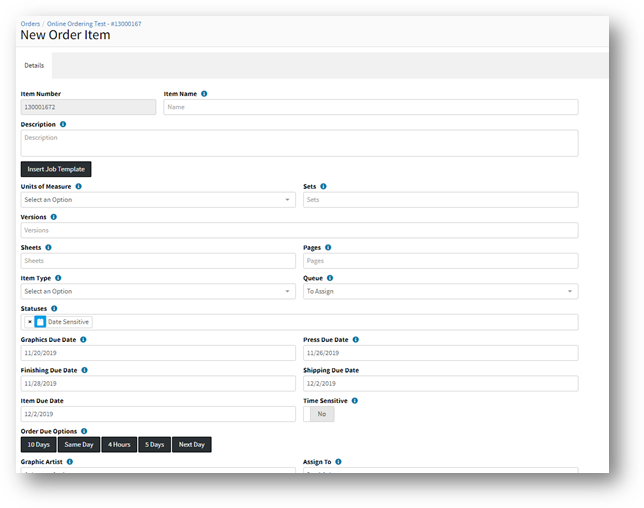Focus the Item Name field
This screenshot has width=644, height=508.
(x=371, y=107)
